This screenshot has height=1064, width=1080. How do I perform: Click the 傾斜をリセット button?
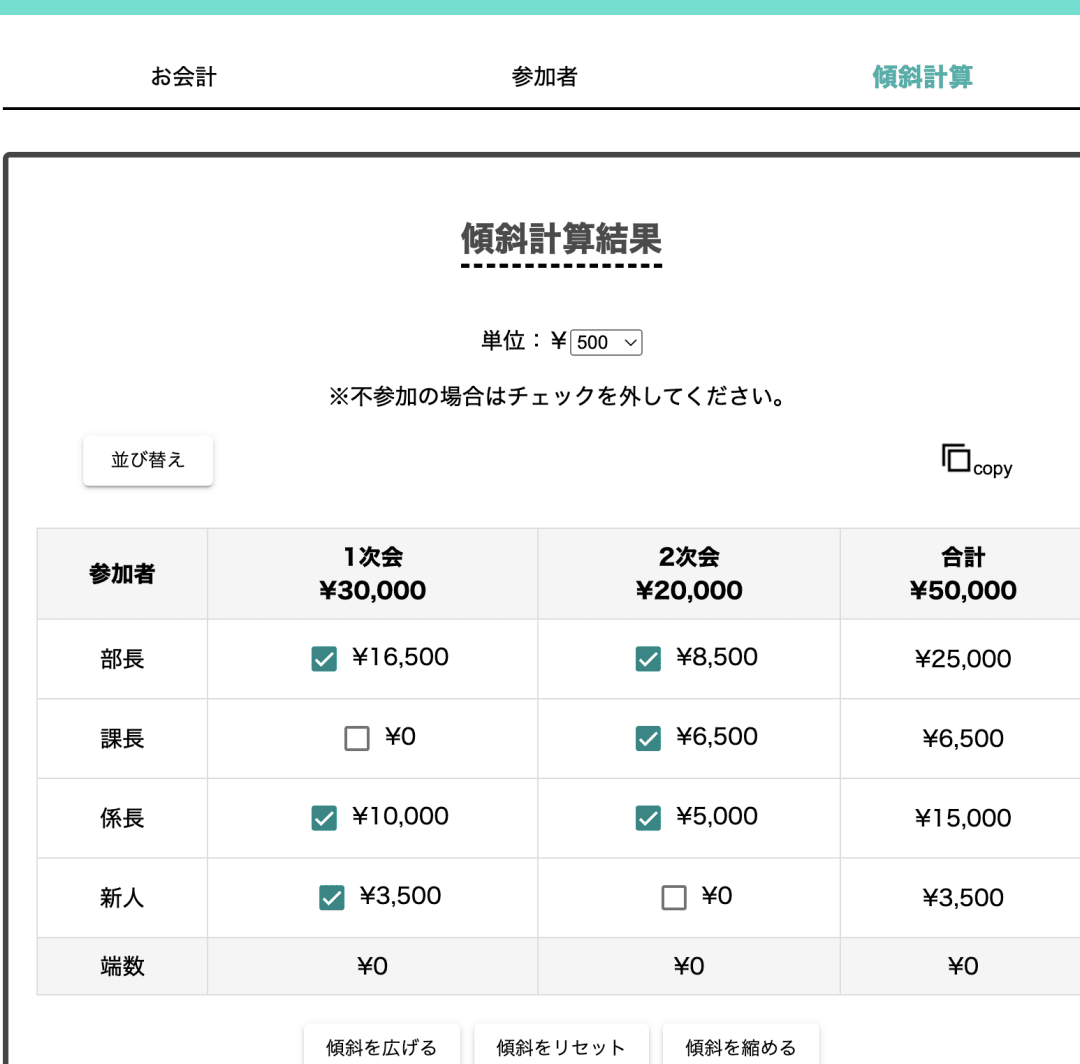[x=561, y=1047]
